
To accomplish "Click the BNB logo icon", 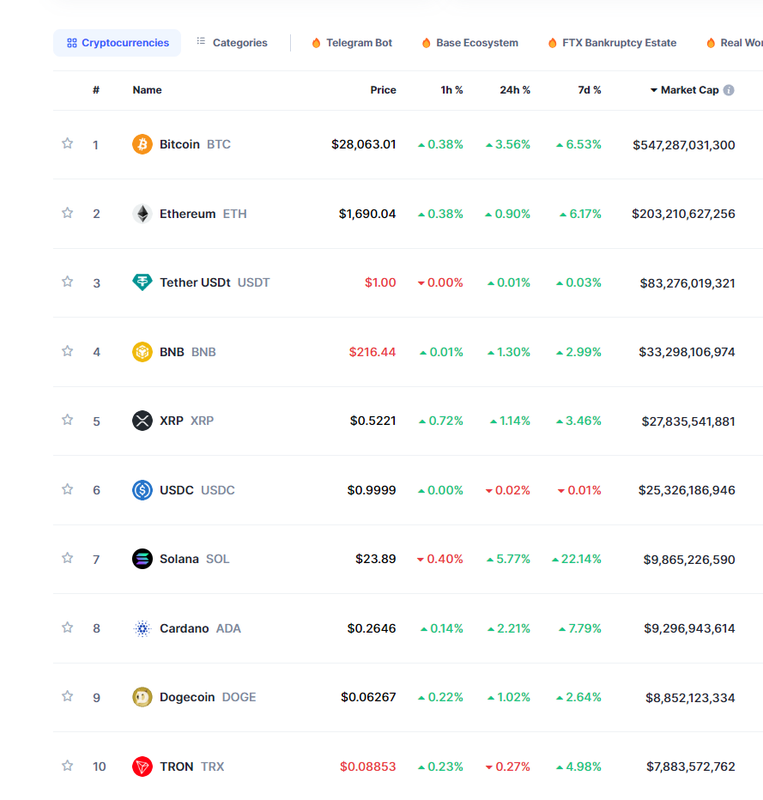I will [x=142, y=352].
